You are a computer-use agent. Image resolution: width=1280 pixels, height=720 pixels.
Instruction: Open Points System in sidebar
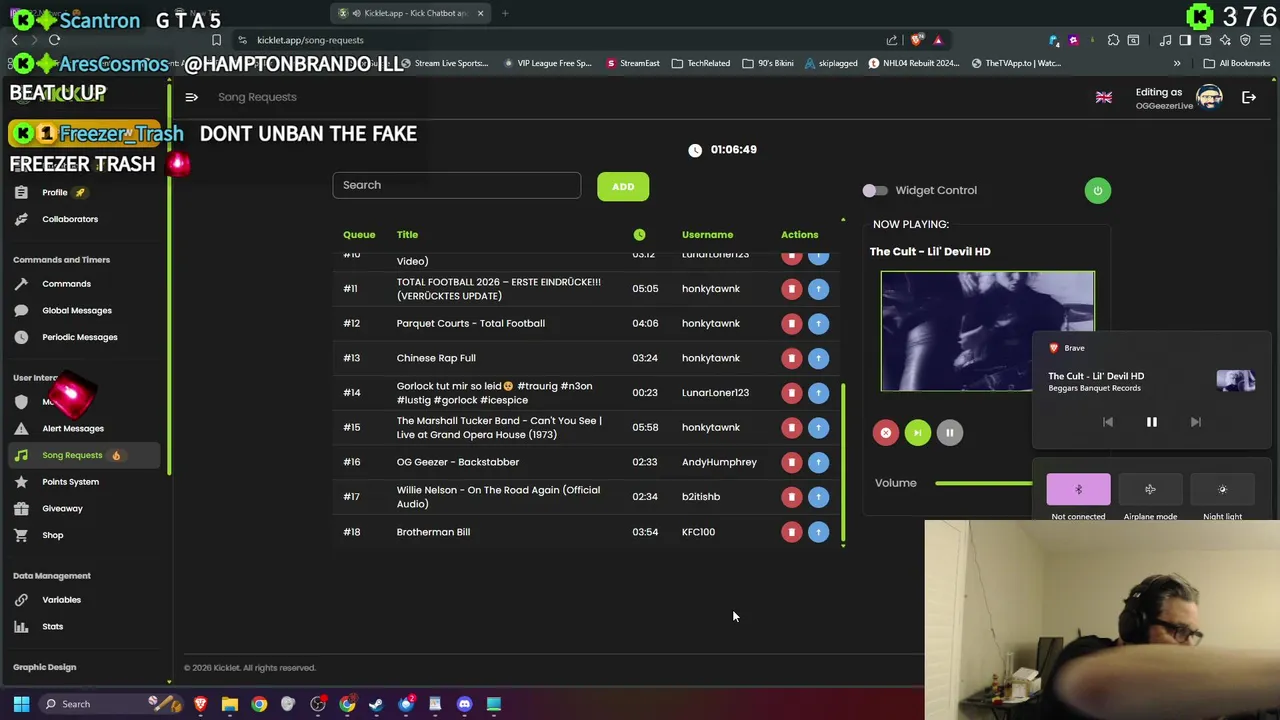point(70,482)
